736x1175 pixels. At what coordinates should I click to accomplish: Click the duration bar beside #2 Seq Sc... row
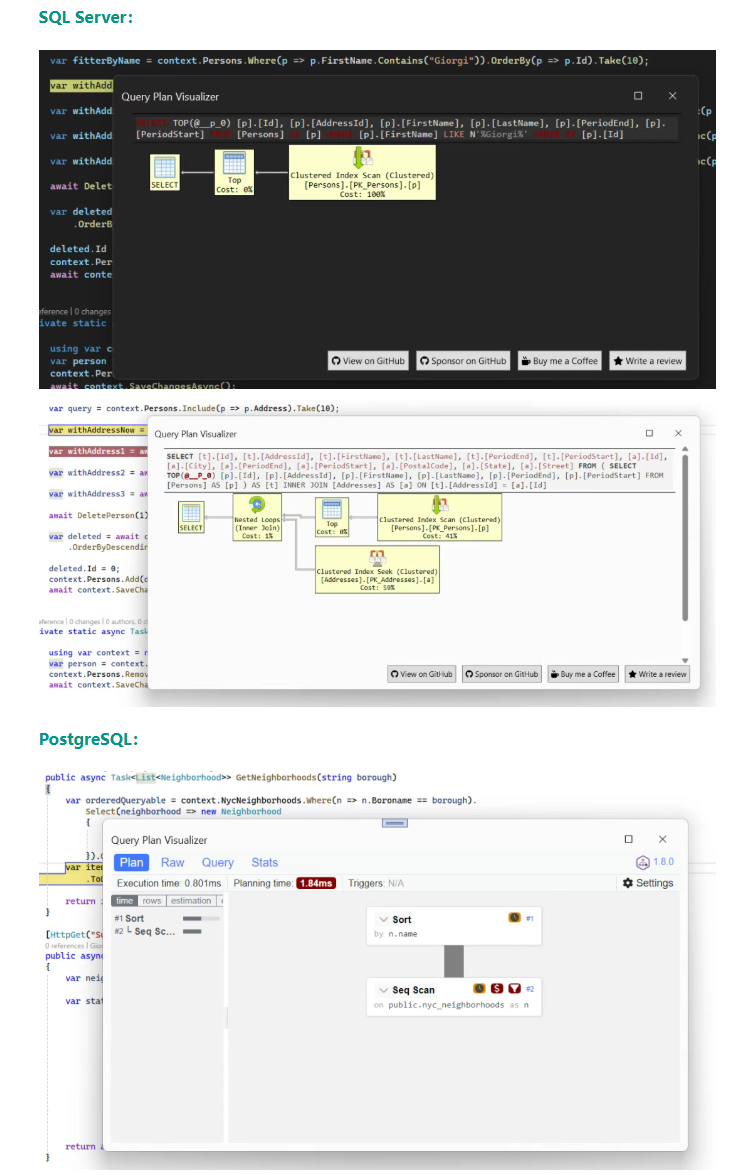coord(192,931)
